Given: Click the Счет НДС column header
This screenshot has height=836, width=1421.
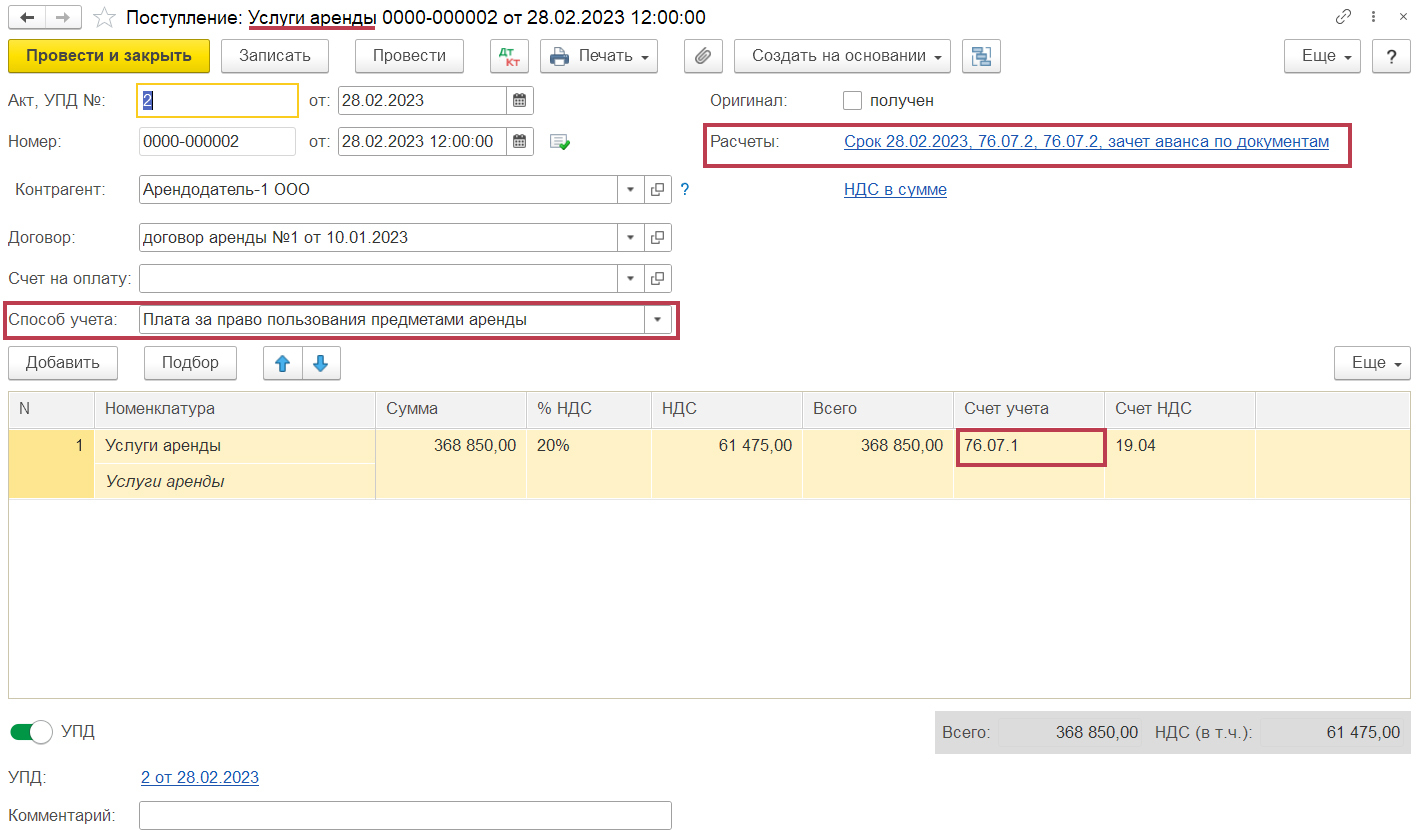Looking at the screenshot, I should pyautogui.click(x=1180, y=409).
